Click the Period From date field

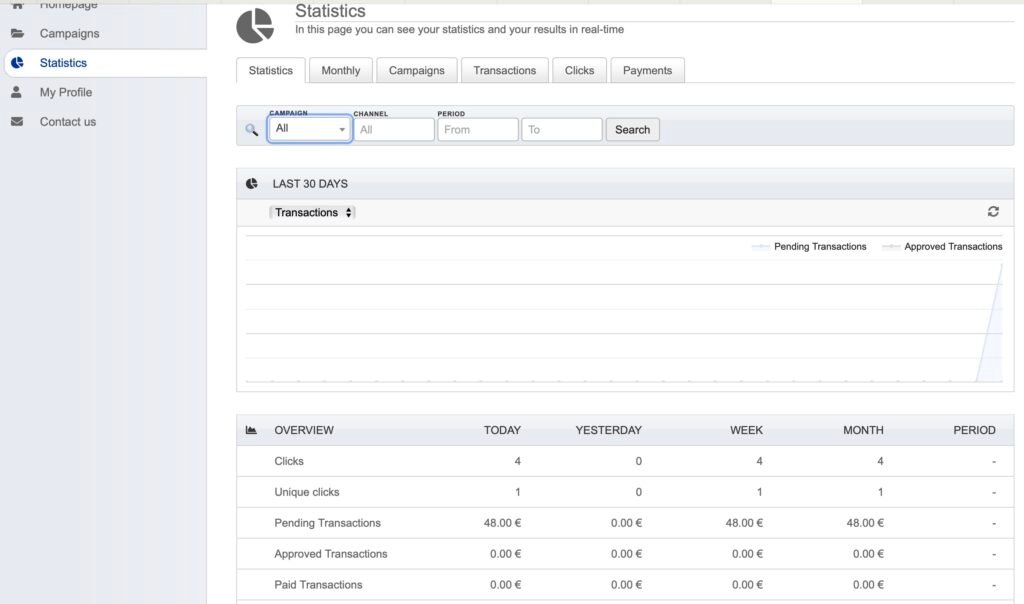pos(478,130)
